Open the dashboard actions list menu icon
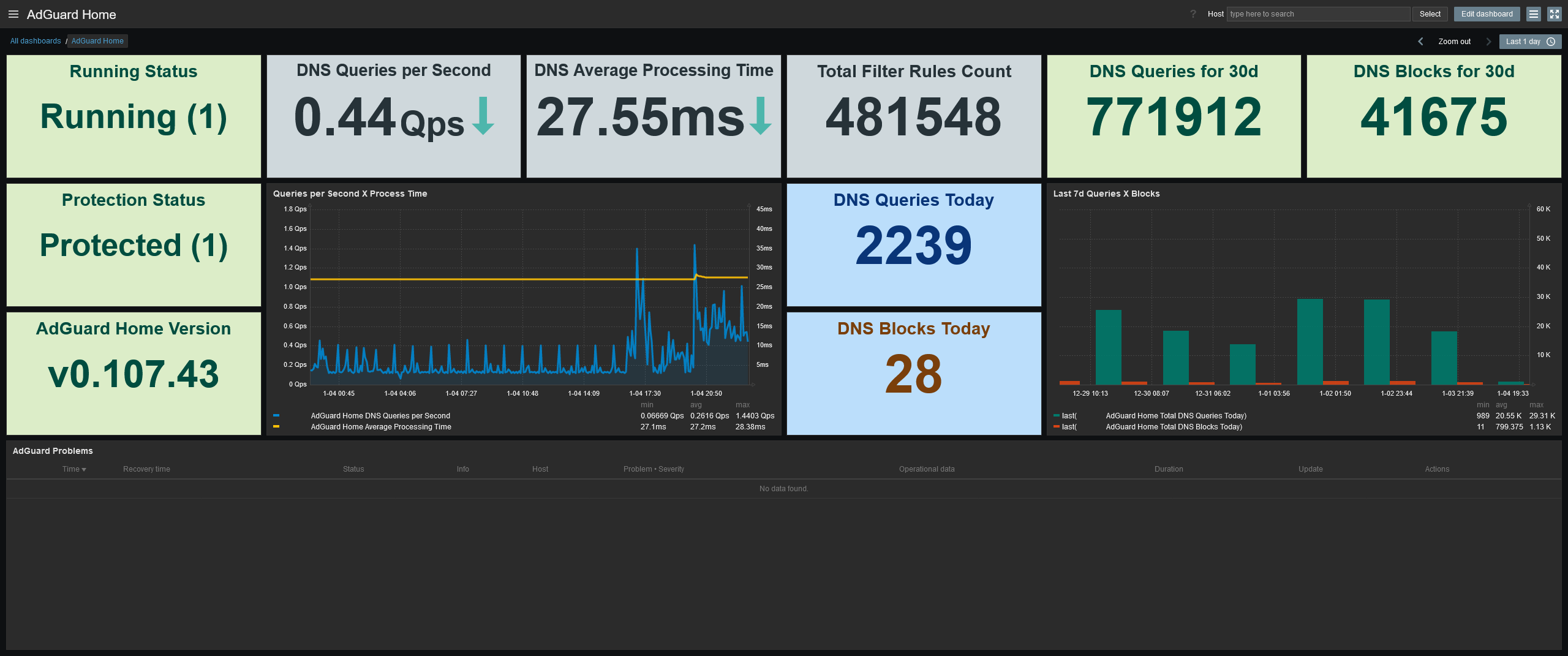The height and width of the screenshot is (656, 1568). click(x=1534, y=14)
